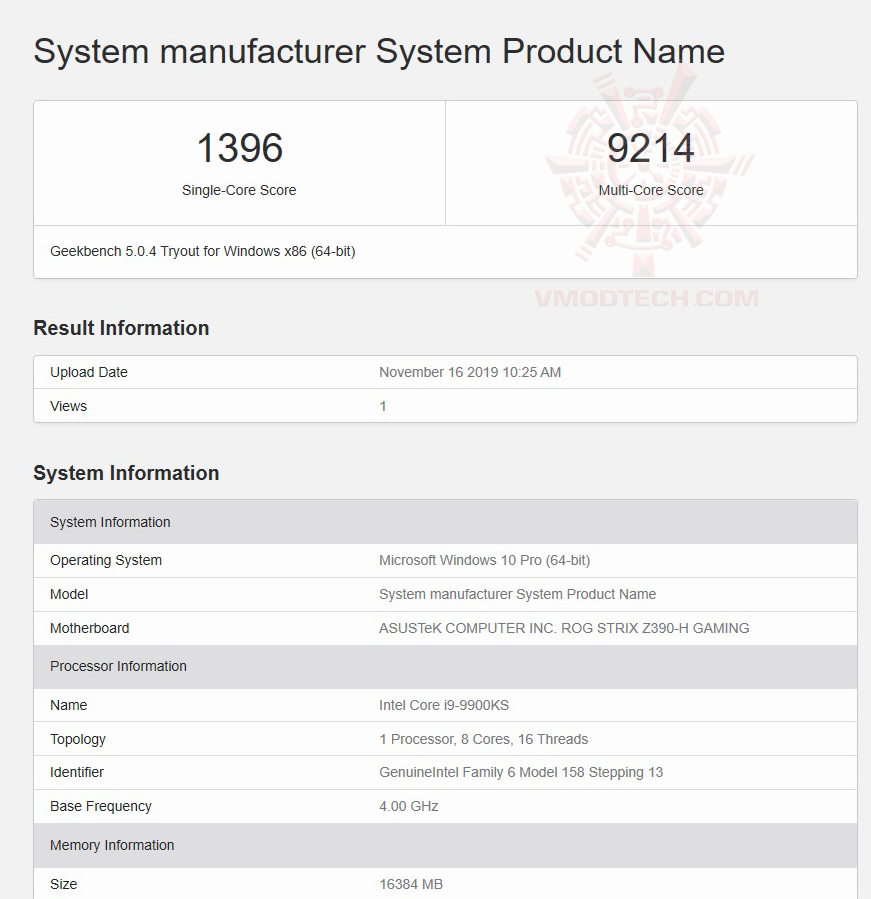The width and height of the screenshot is (871, 899).
Task: Click the memory 'Size' row label
Action: point(64,884)
